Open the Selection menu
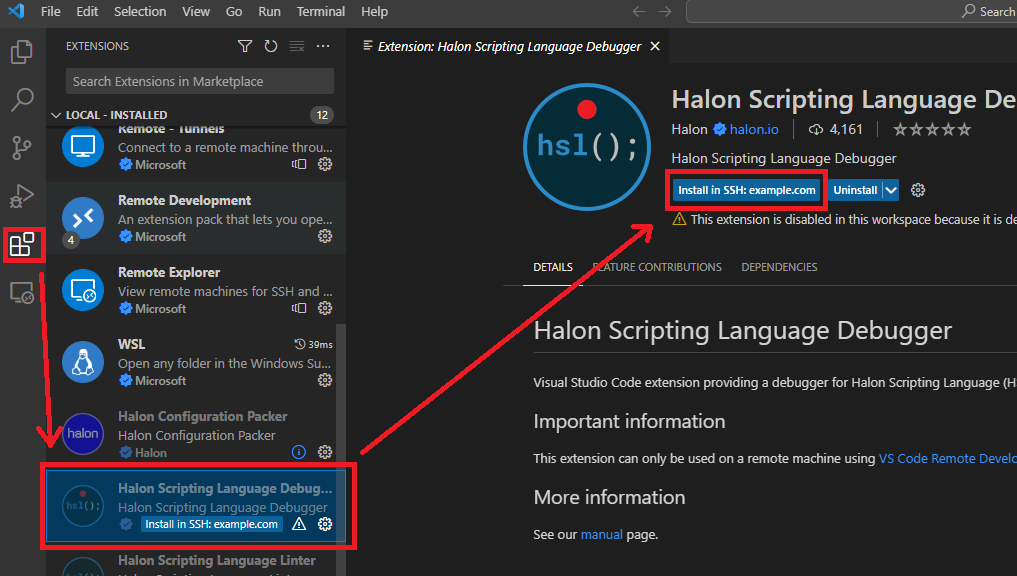 coord(140,12)
